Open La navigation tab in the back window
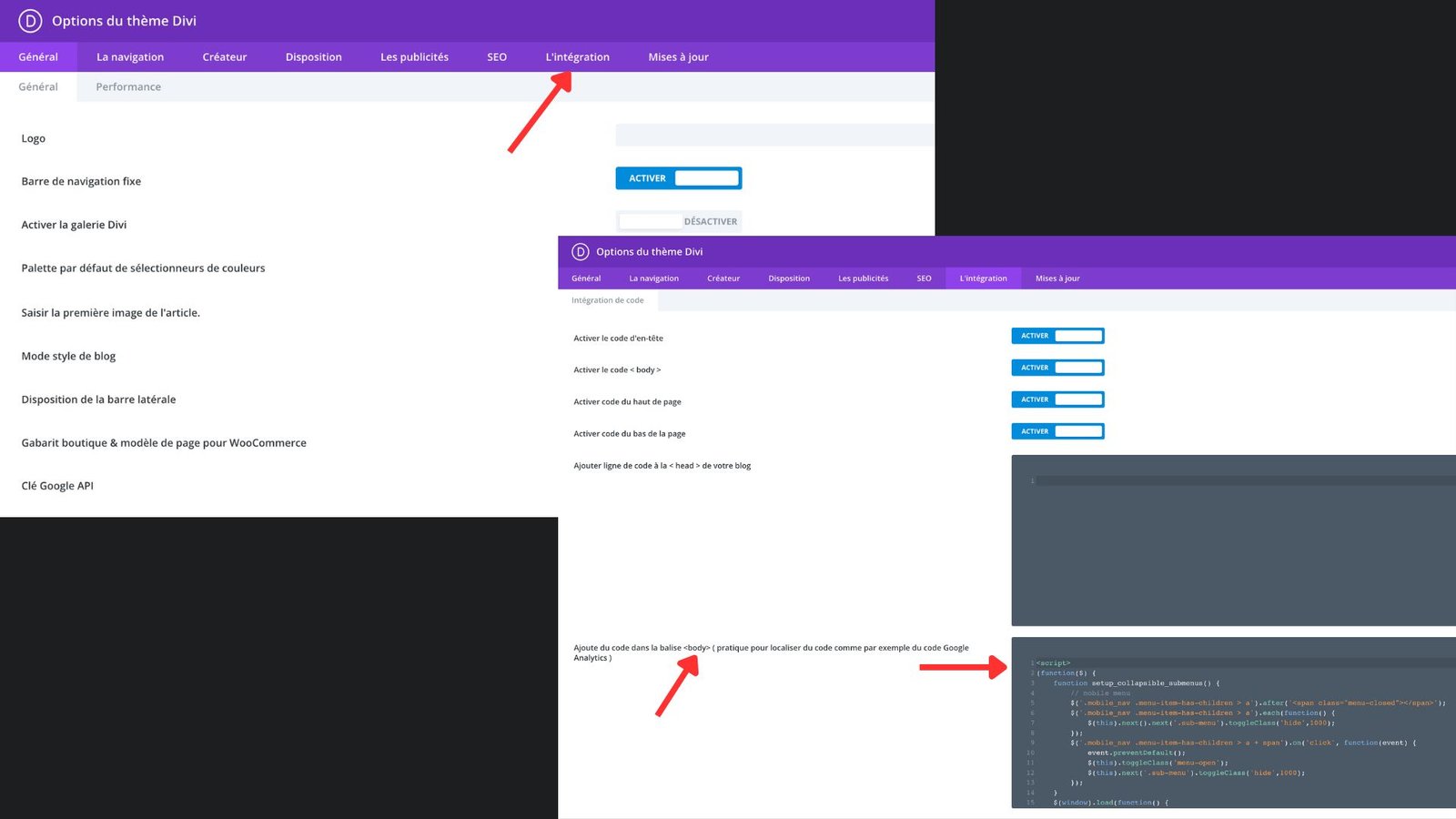1456x819 pixels. point(130,57)
